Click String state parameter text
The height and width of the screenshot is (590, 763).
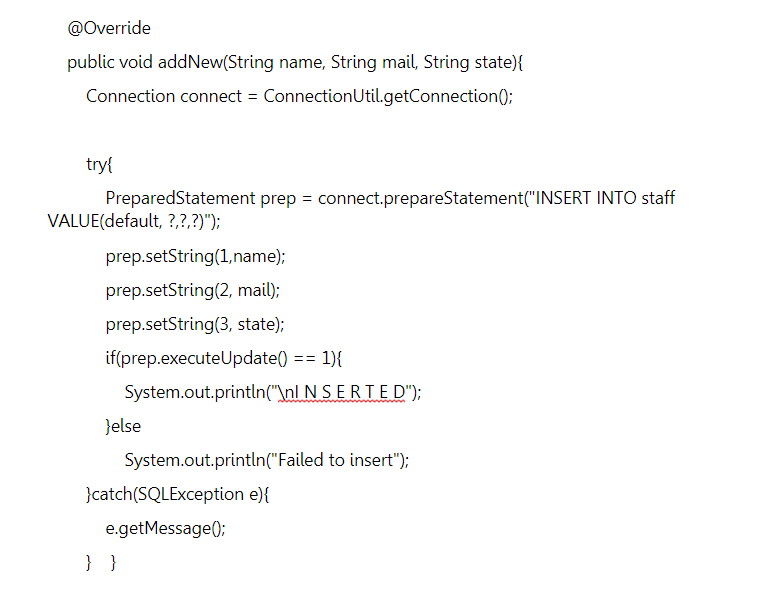tap(469, 62)
